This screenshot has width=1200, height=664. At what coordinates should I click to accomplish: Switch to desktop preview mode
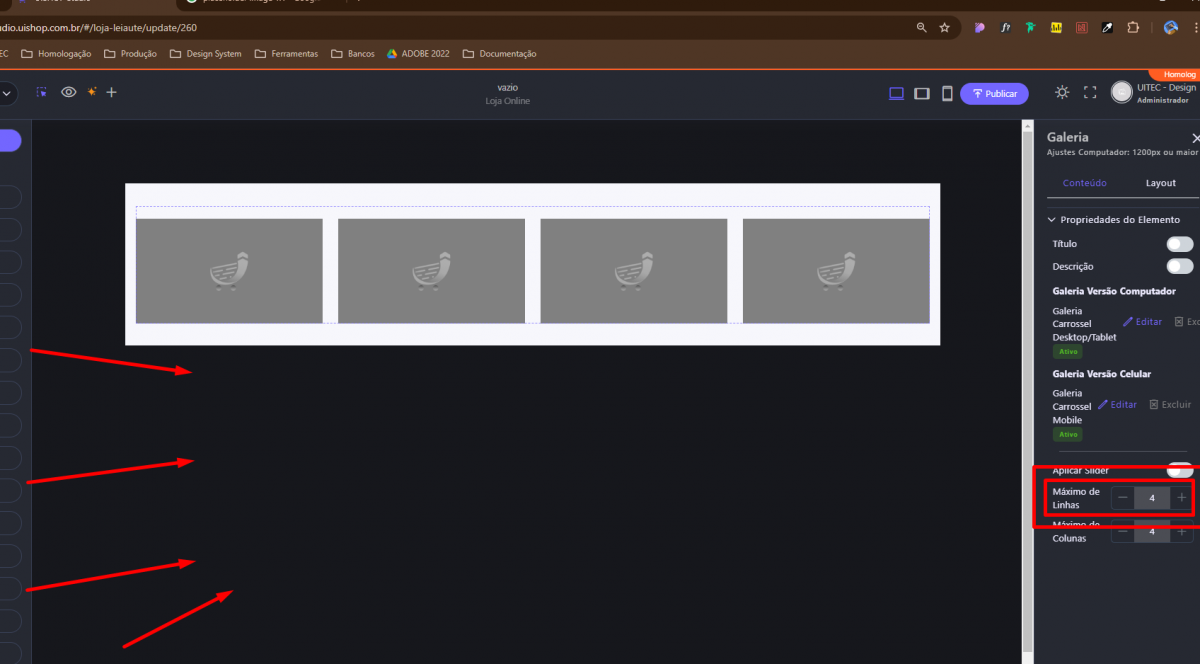896,93
